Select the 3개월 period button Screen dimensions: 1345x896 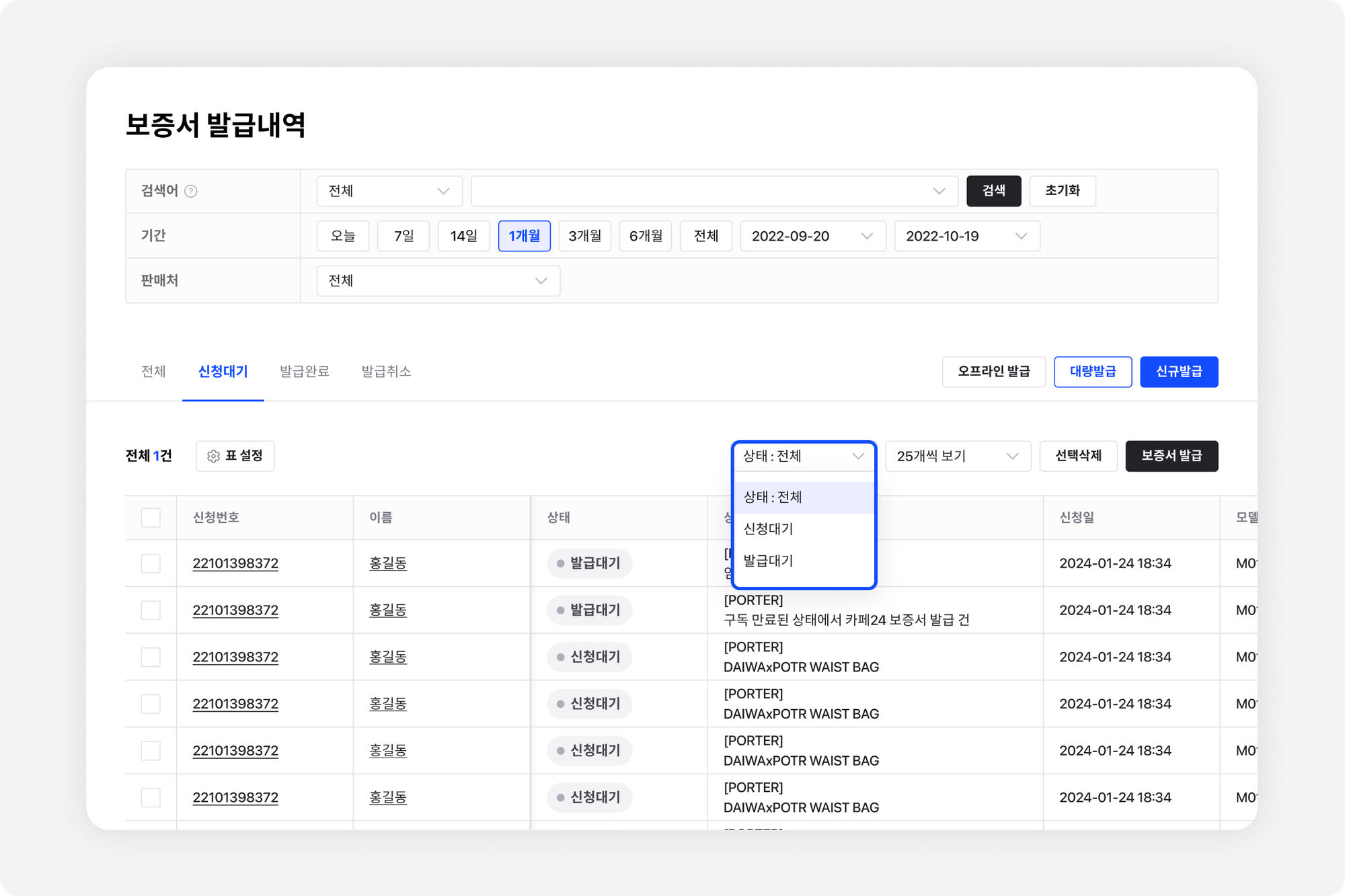[x=584, y=237]
